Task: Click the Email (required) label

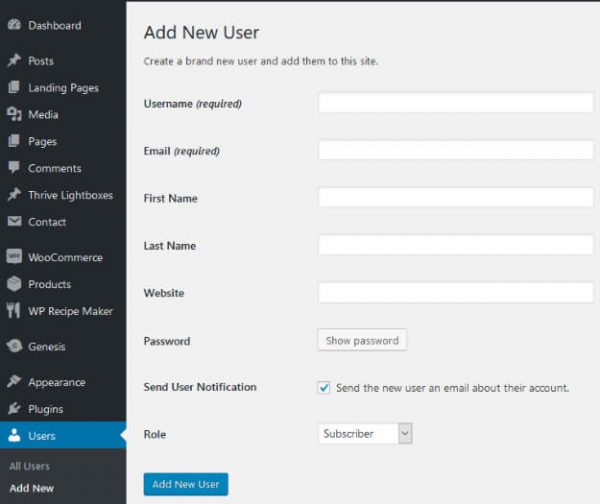Action: 181,151
